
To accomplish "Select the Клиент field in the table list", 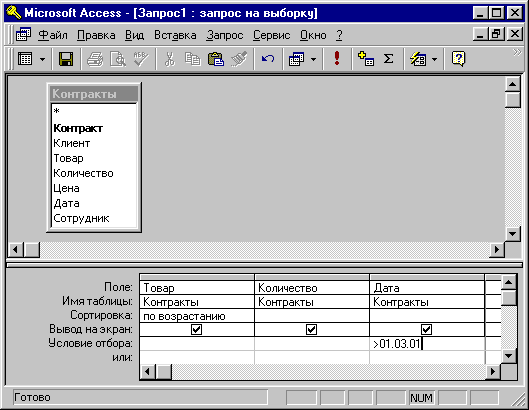I will pyautogui.click(x=94, y=143).
